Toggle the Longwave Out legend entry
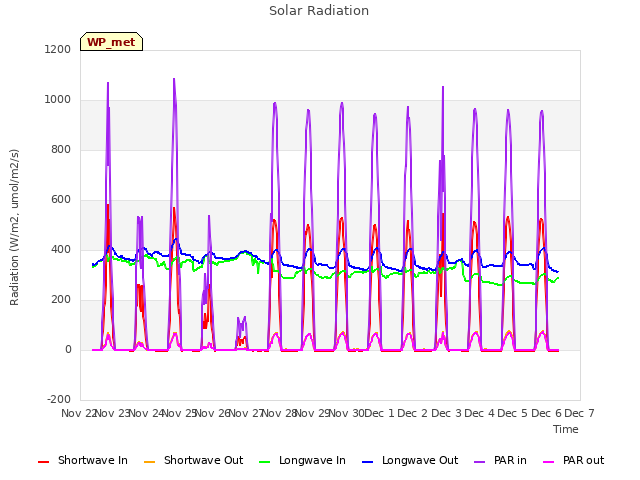The width and height of the screenshot is (640, 480). tap(410, 460)
